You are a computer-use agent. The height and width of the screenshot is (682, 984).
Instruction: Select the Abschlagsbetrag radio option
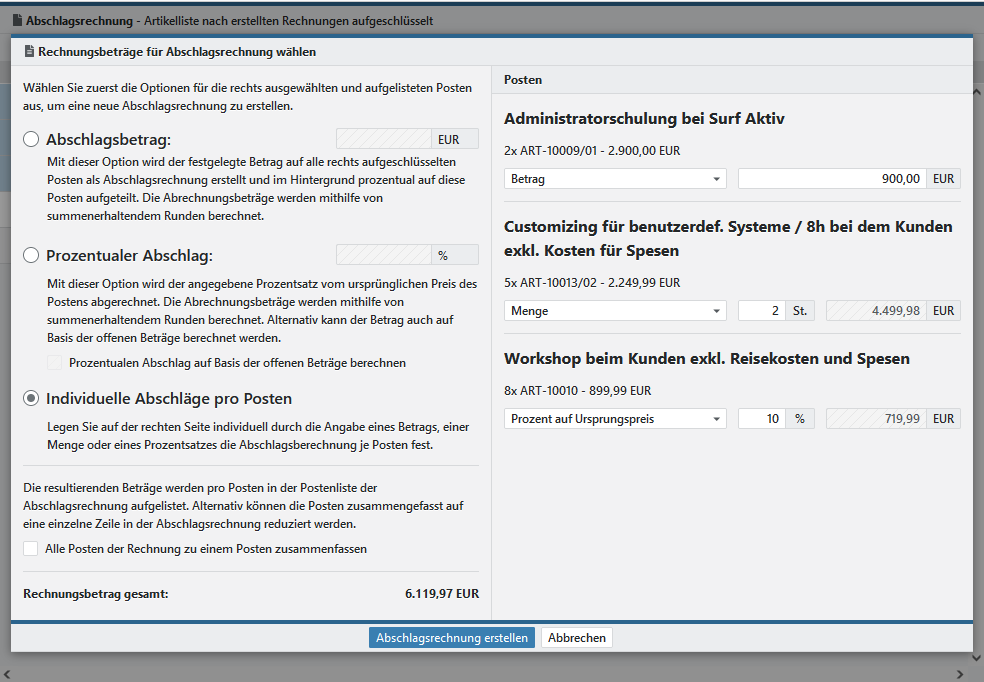point(31,140)
